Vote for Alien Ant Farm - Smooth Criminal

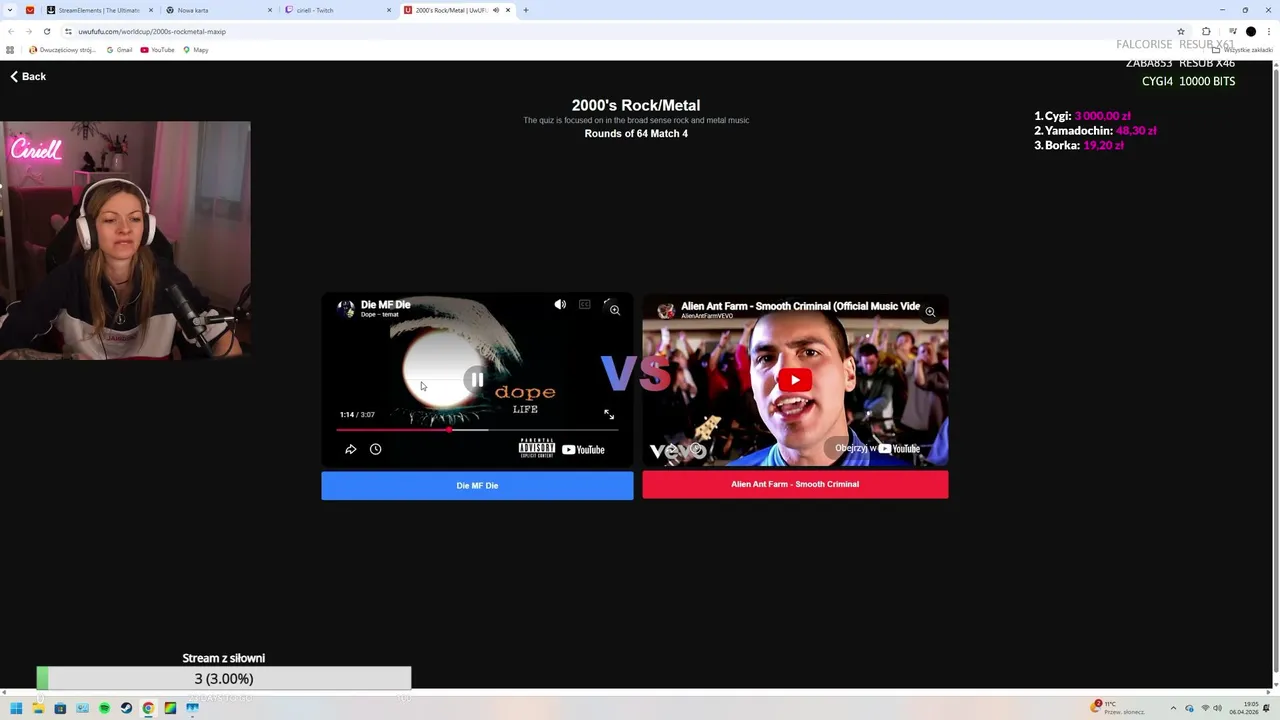[x=795, y=484]
